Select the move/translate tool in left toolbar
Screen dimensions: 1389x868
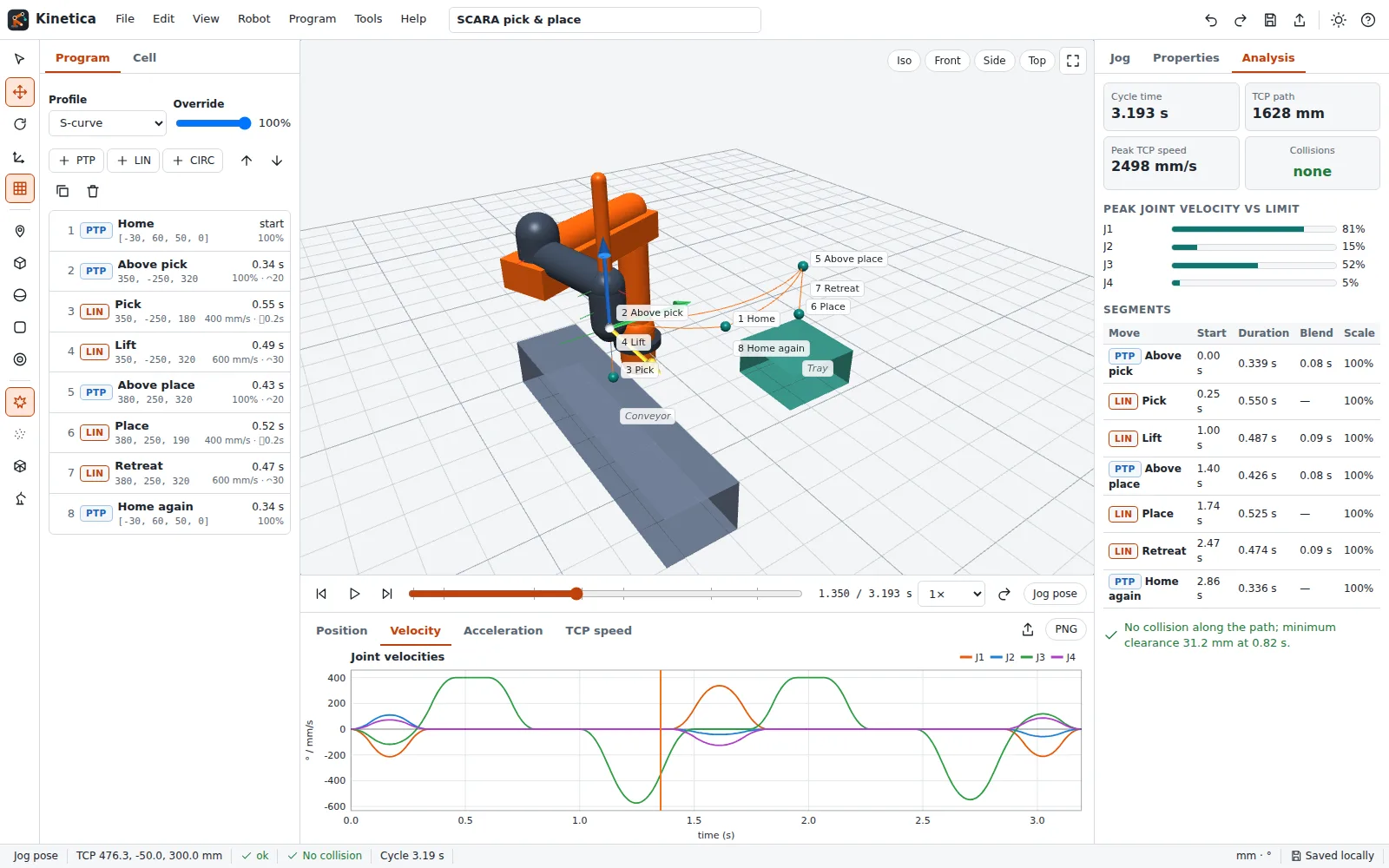pyautogui.click(x=20, y=91)
